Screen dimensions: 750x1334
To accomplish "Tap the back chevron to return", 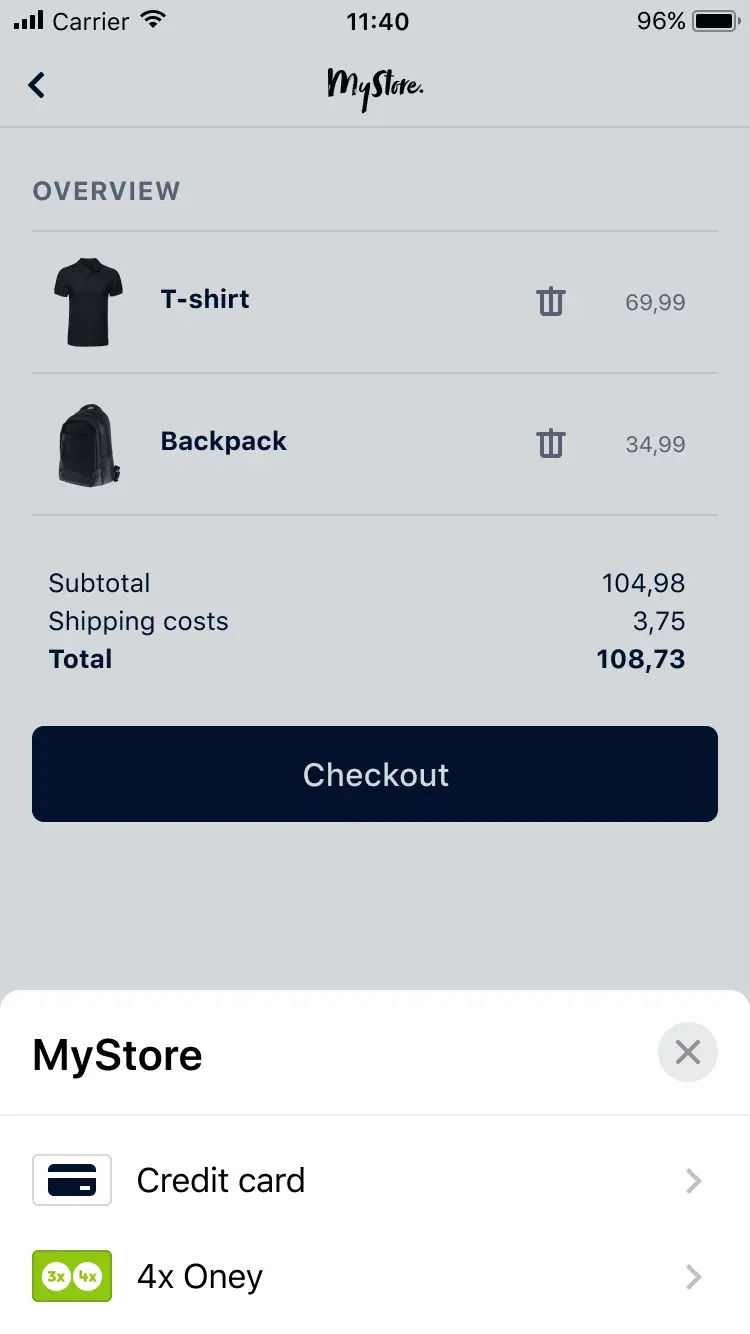I will [36, 85].
